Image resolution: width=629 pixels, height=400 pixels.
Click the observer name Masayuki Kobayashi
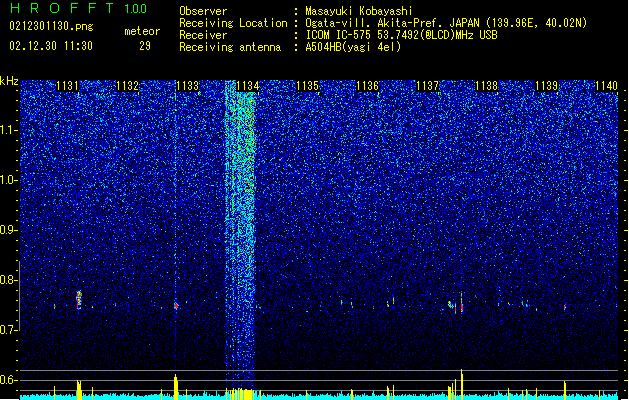pos(359,11)
